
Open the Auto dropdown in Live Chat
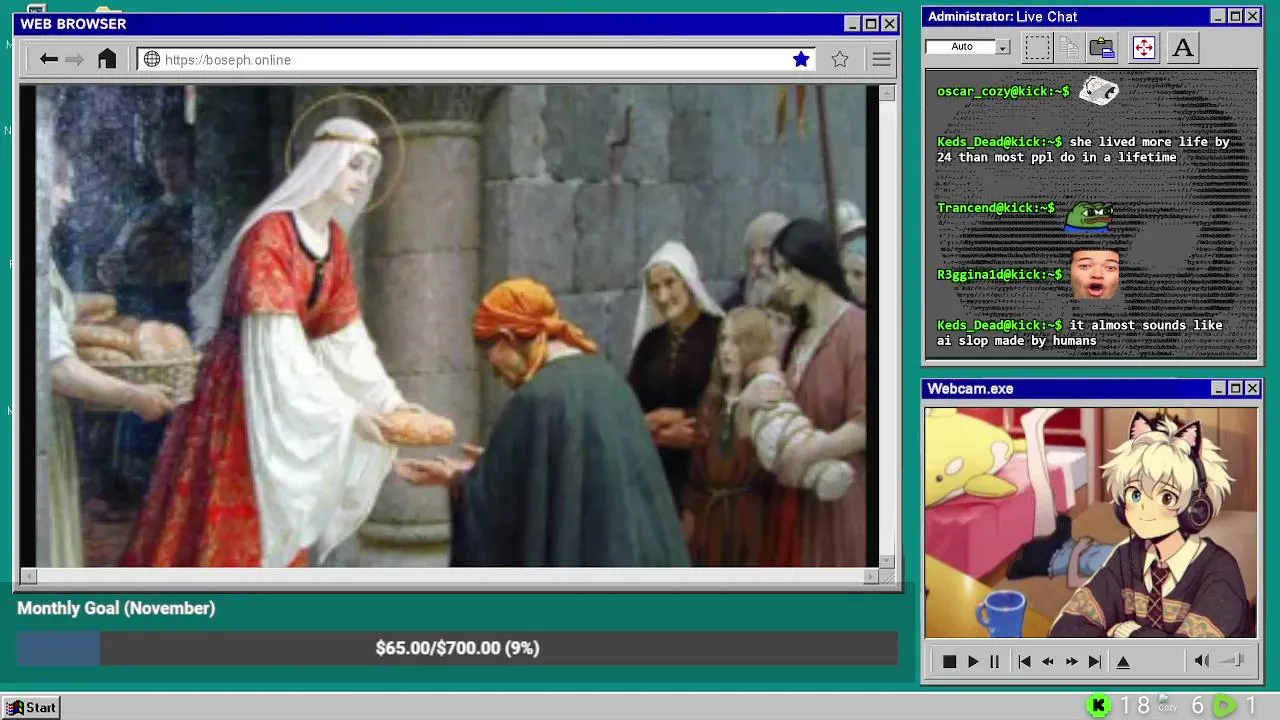(1002, 47)
